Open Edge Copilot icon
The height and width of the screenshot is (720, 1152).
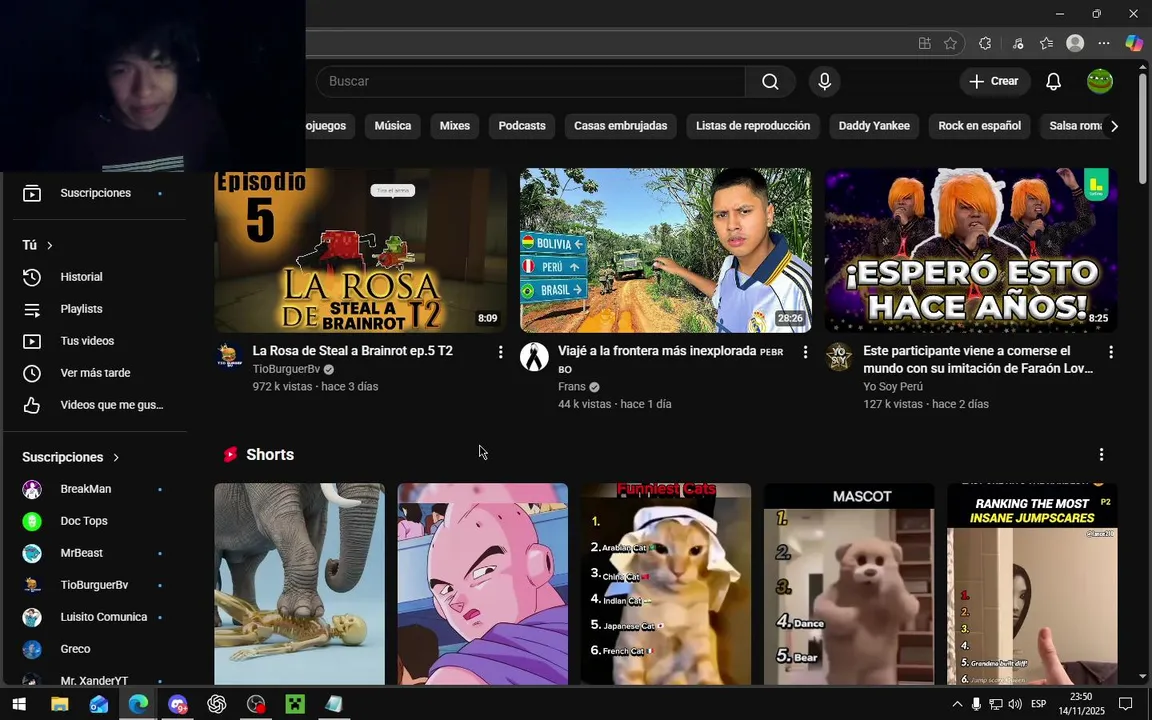coord(1134,43)
